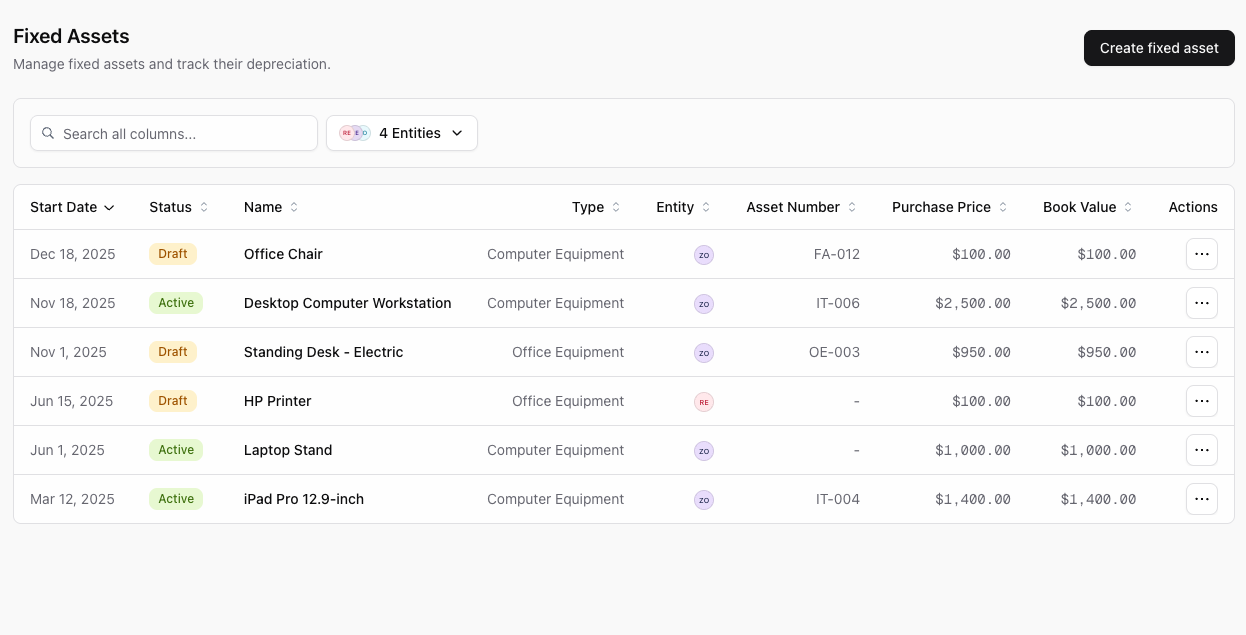The width and height of the screenshot is (1246, 635).
Task: Open actions menu for Desktop Computer Workstation
Action: pyautogui.click(x=1202, y=303)
